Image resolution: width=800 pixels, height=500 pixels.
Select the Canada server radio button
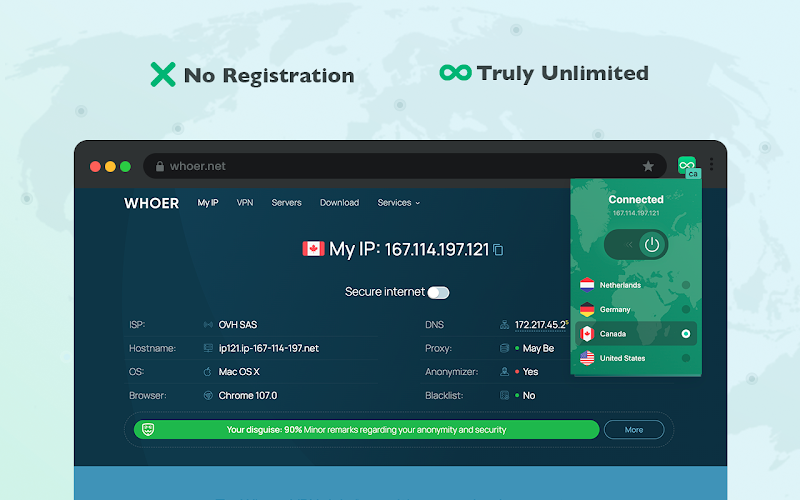686,334
